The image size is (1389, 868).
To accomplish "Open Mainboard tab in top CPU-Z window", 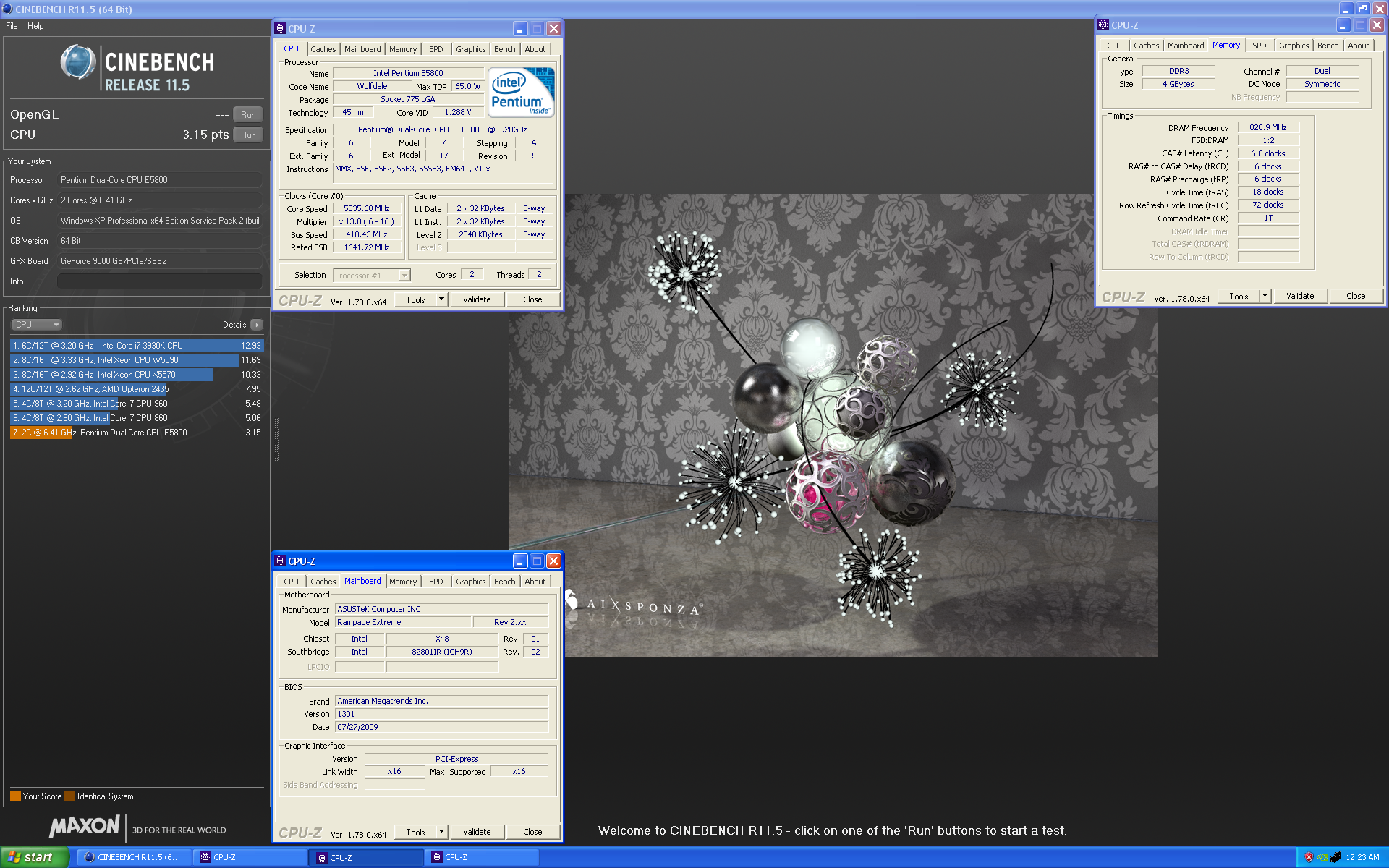I will coord(362,49).
